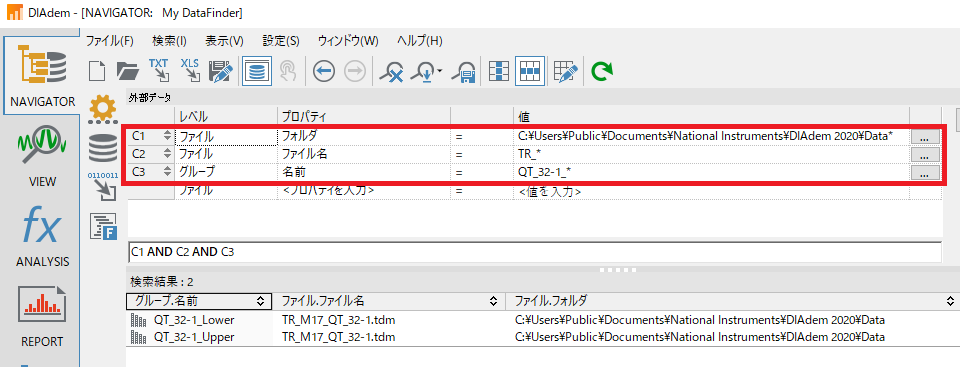
Task: Click the XLS import icon
Action: point(190,71)
